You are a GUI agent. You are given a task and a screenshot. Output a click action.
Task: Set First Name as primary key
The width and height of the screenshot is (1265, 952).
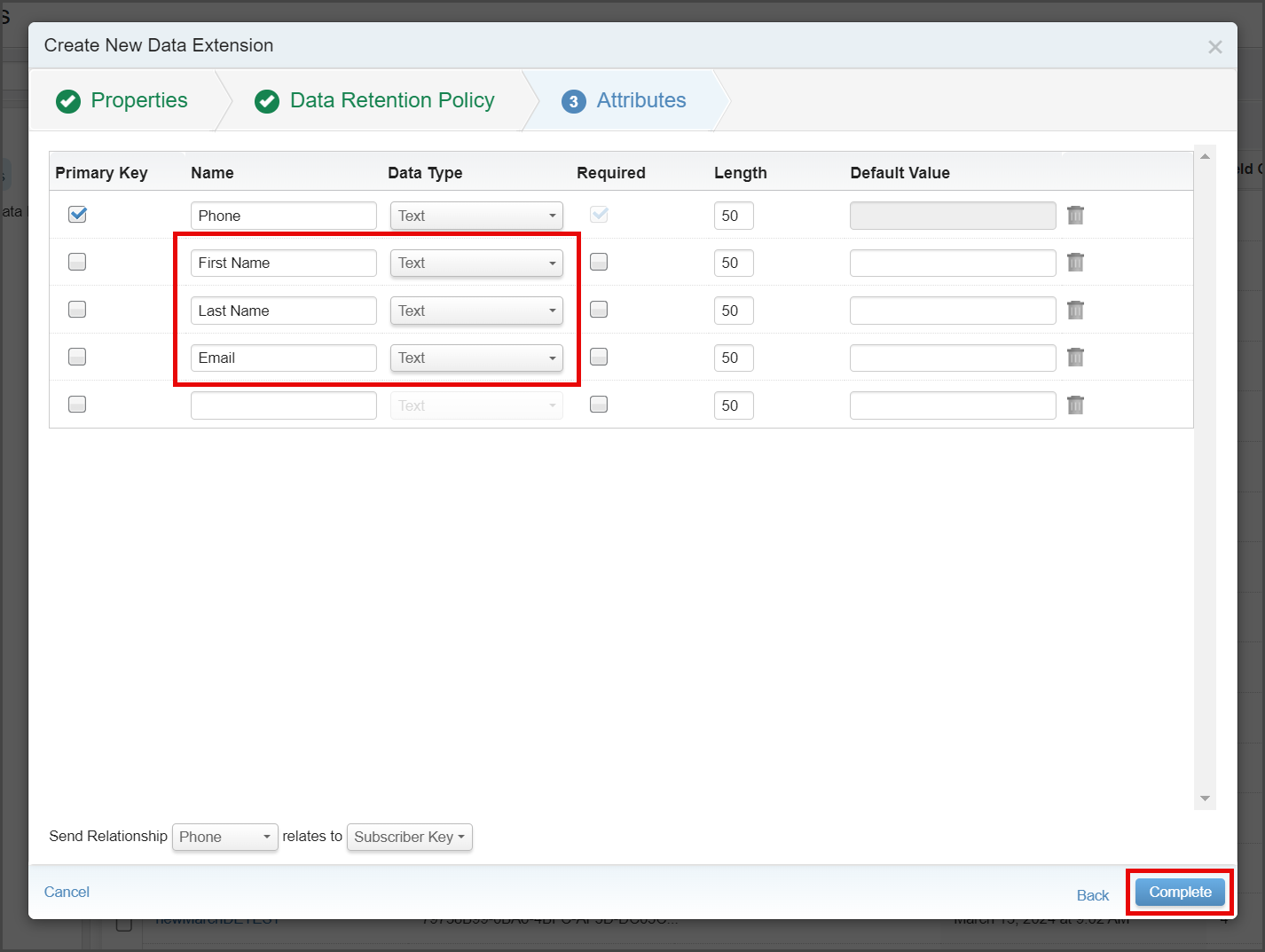(77, 262)
